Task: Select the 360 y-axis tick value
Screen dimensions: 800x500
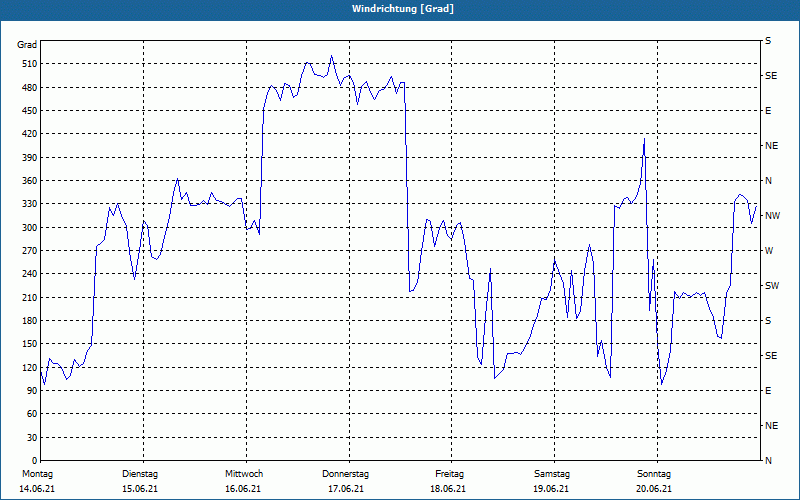Action: tap(29, 181)
